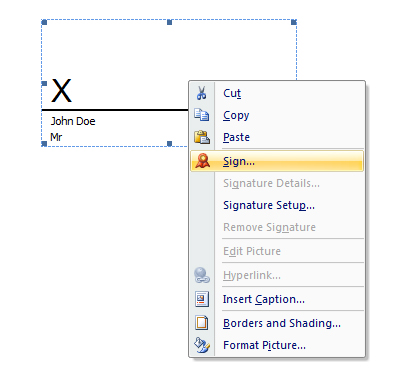This screenshot has width=412, height=376.
Task: Click the Mr title text under signature
Action: point(56,137)
